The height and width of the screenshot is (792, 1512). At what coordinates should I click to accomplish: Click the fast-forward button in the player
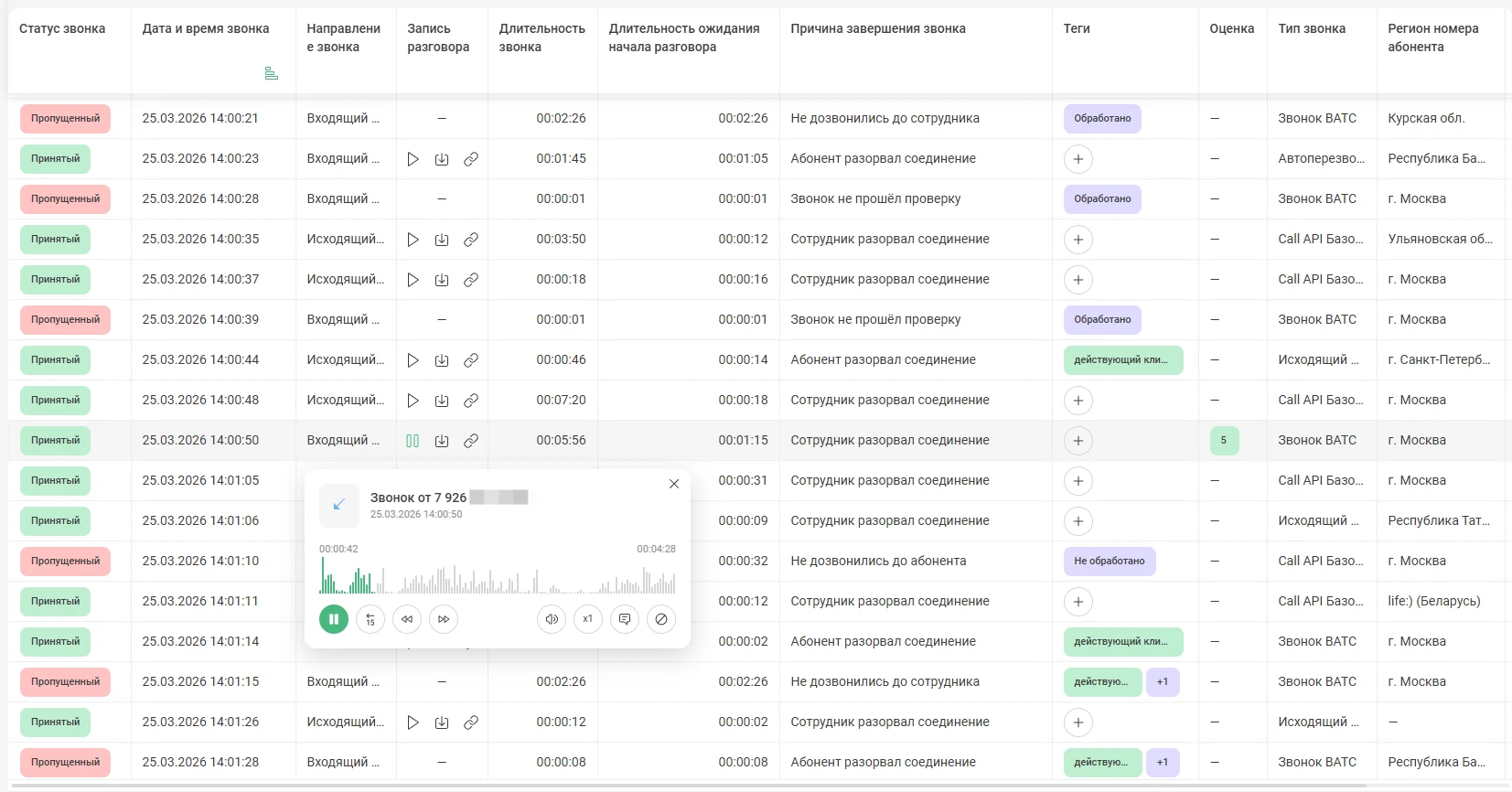tap(444, 619)
